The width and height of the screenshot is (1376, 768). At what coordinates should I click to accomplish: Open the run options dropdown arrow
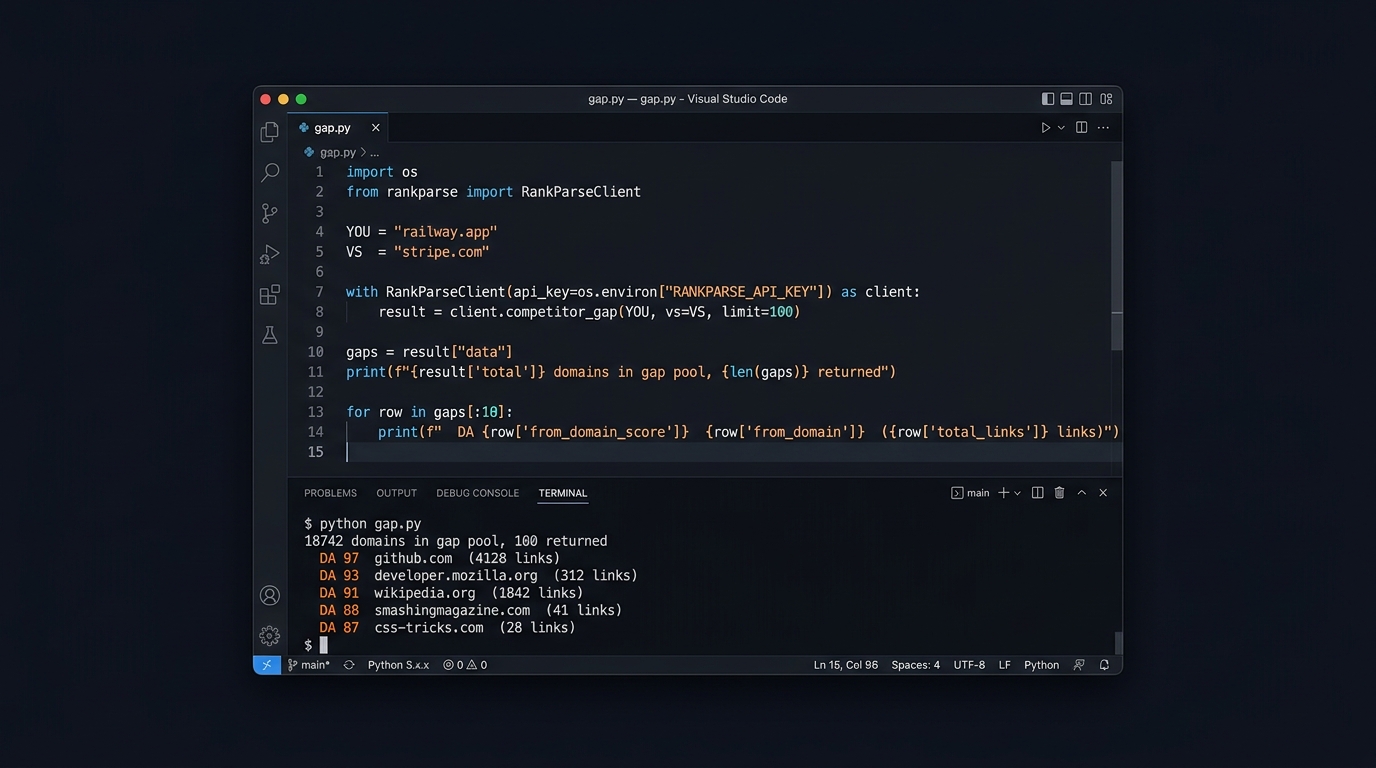[1062, 128]
